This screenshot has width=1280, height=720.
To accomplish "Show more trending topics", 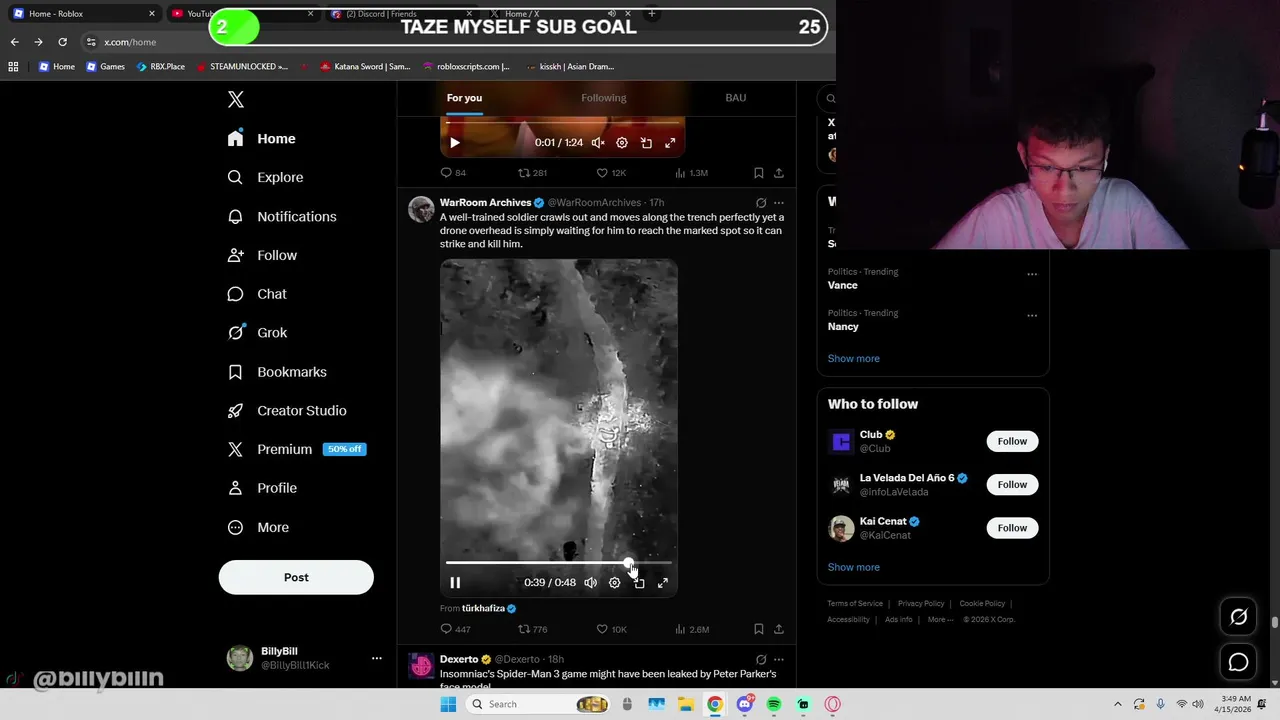I will click(854, 358).
